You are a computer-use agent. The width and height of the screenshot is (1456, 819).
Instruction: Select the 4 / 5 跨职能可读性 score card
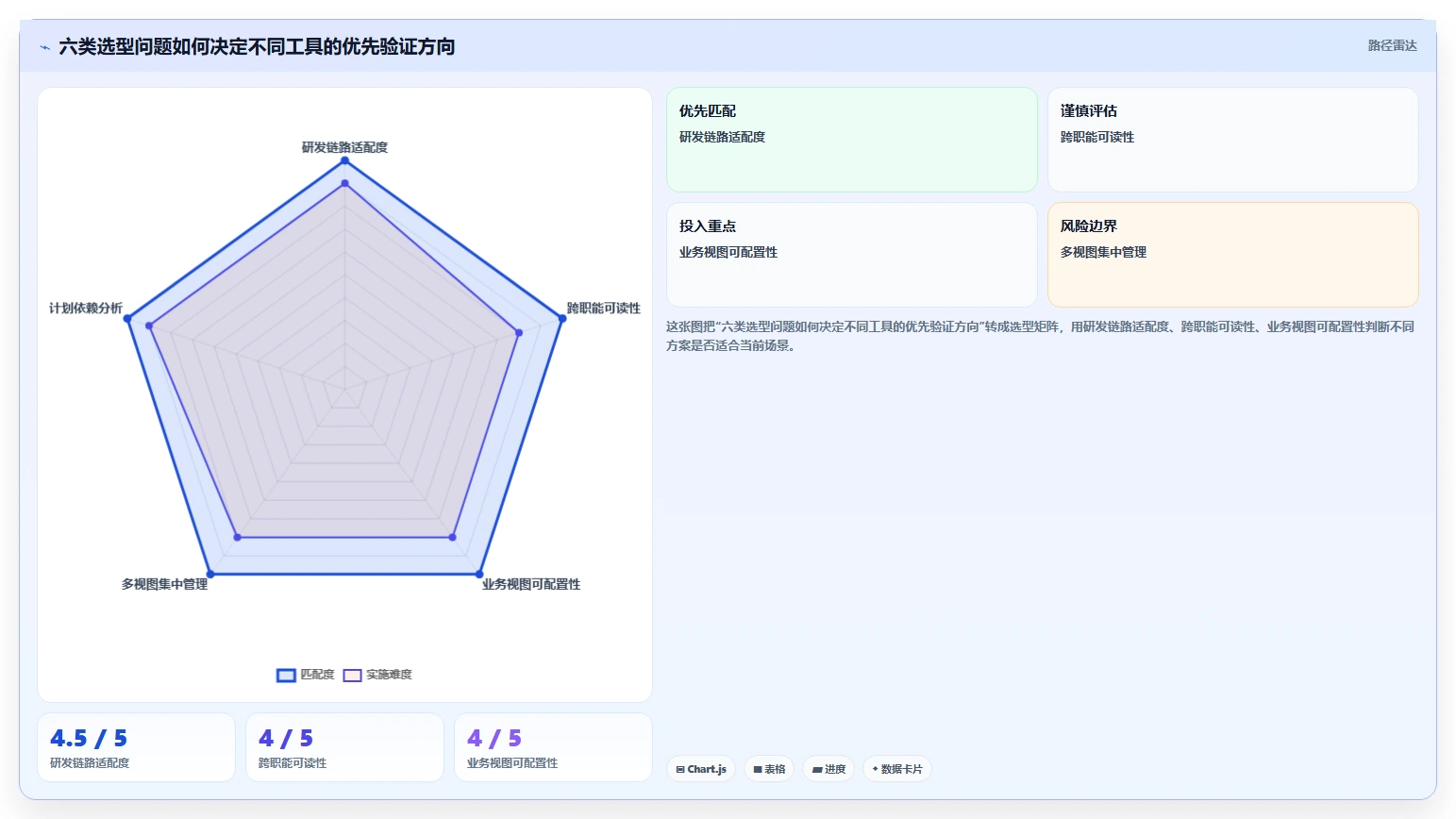(344, 747)
